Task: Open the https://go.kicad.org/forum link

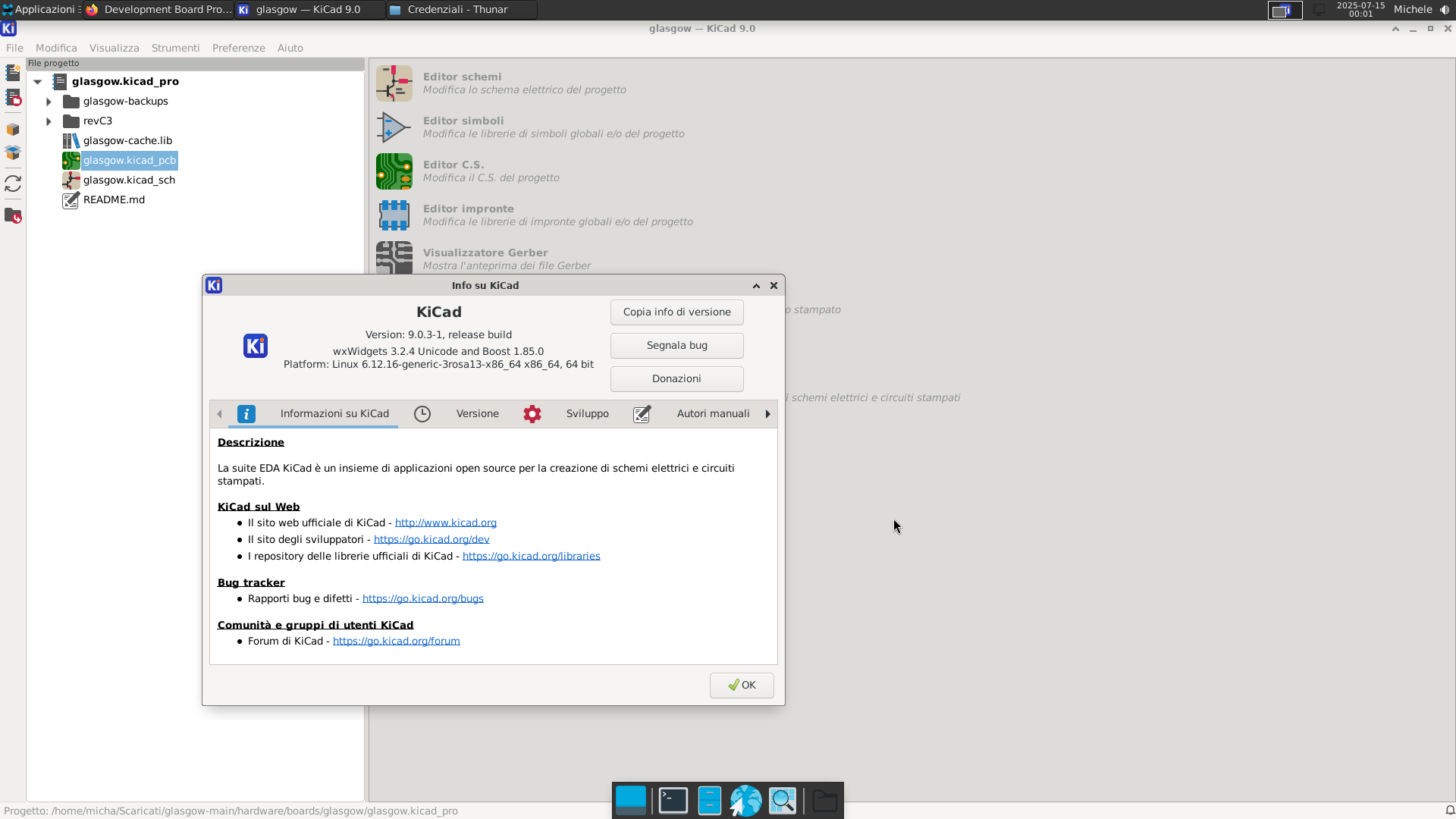Action: click(396, 642)
